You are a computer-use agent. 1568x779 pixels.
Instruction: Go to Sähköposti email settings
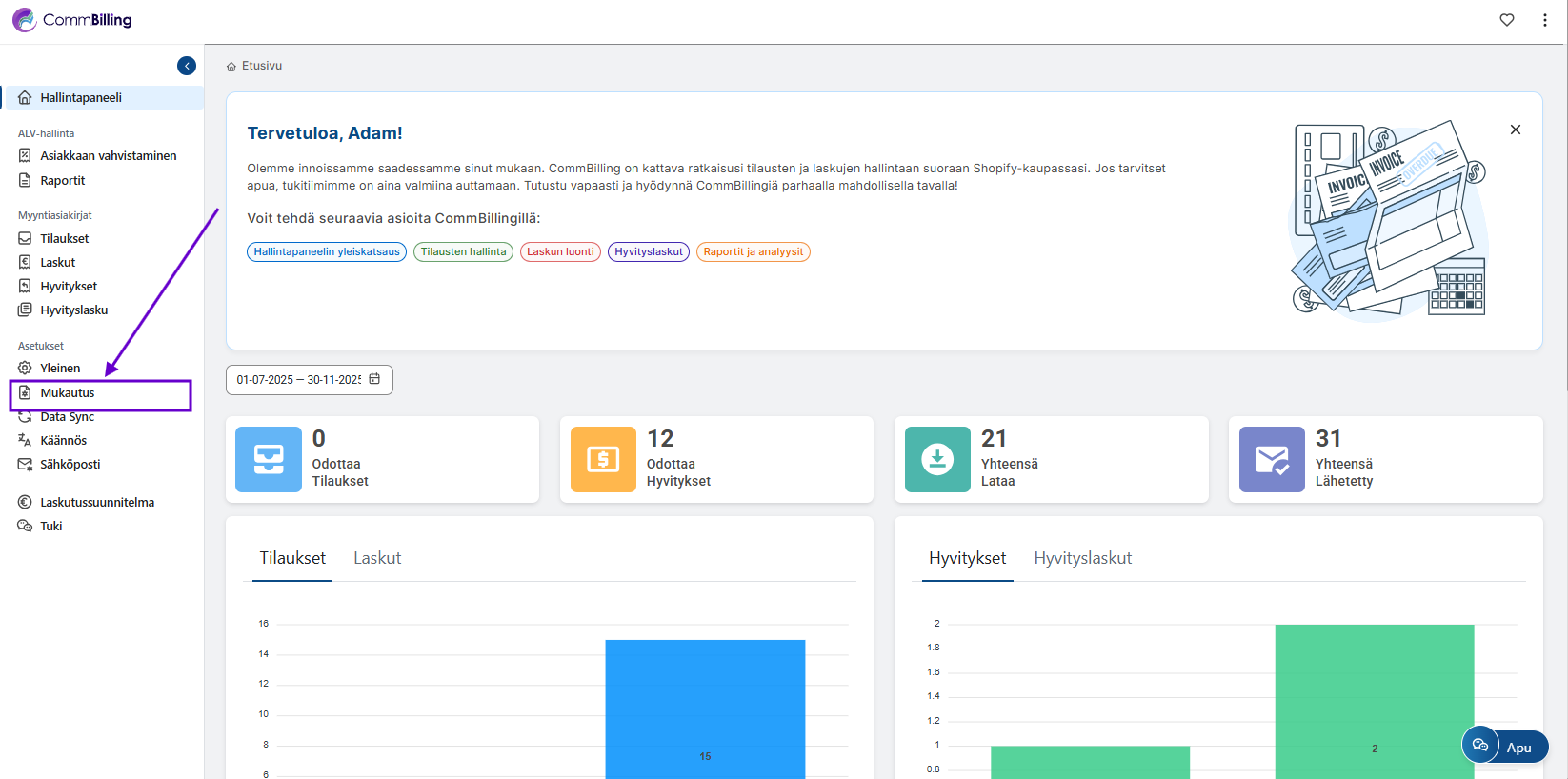(x=70, y=465)
